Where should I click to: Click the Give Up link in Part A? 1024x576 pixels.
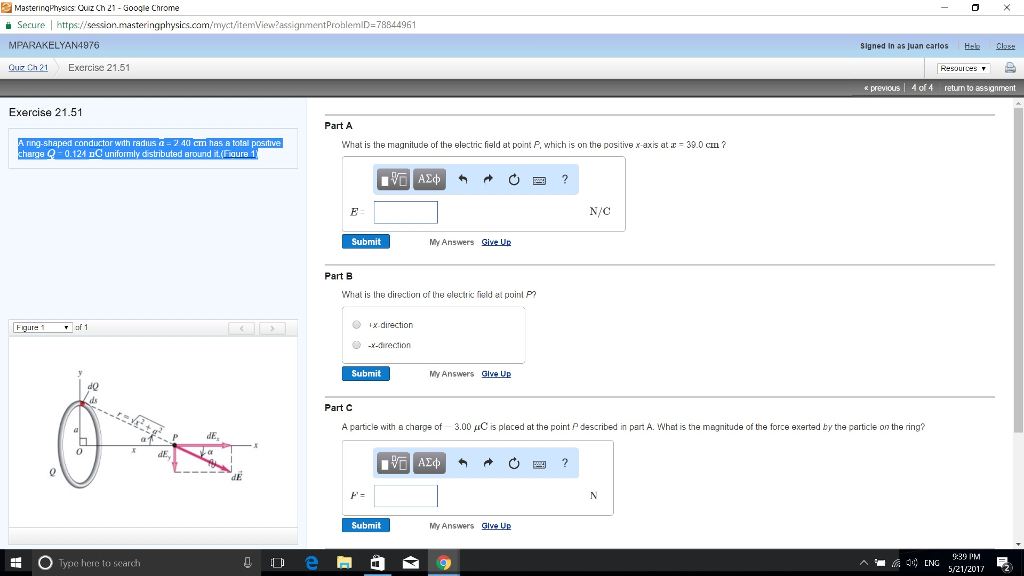pyautogui.click(x=496, y=241)
